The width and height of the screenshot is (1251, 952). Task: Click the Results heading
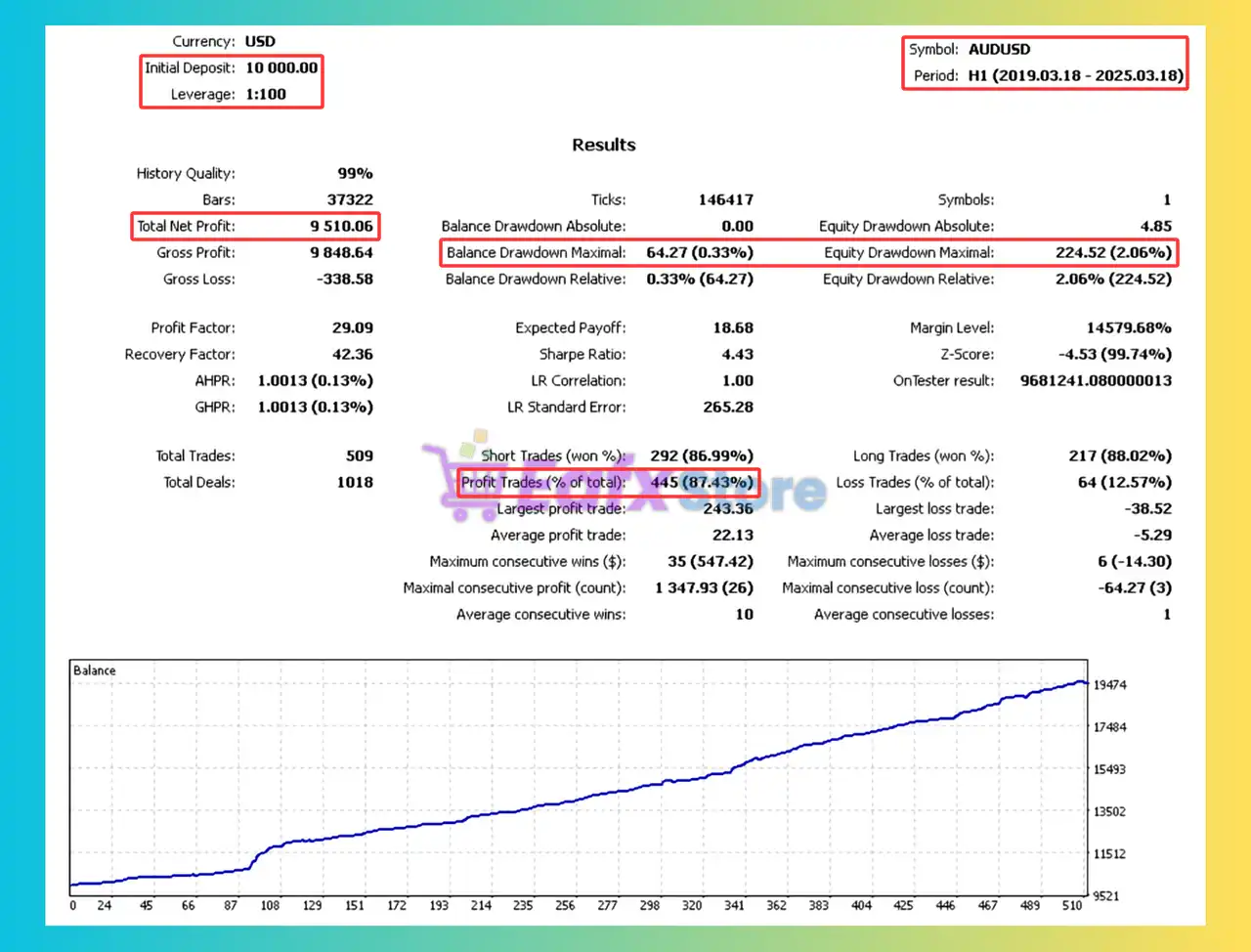[603, 145]
